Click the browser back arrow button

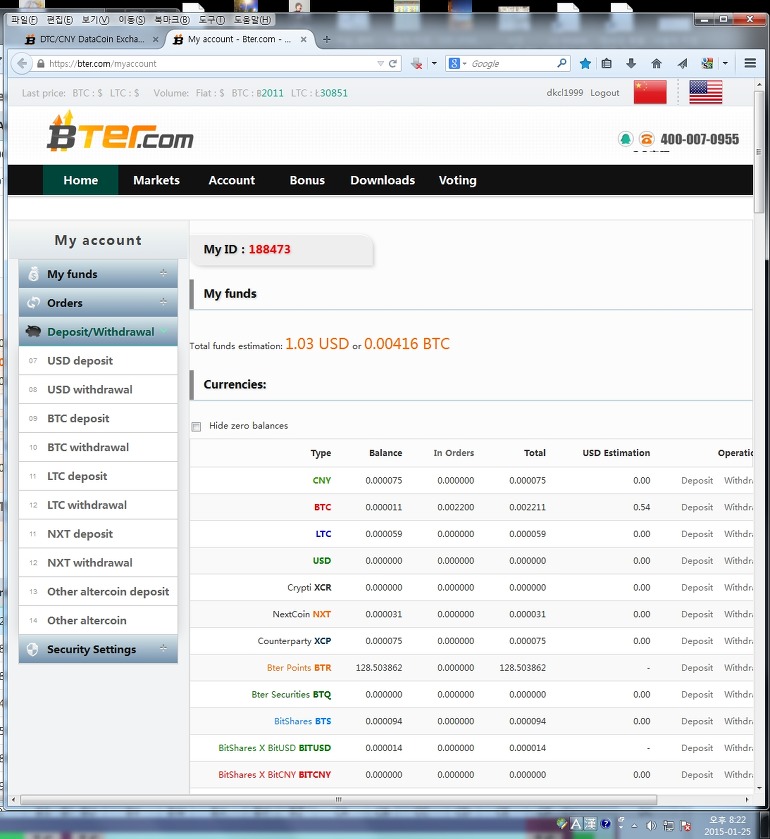pyautogui.click(x=21, y=63)
